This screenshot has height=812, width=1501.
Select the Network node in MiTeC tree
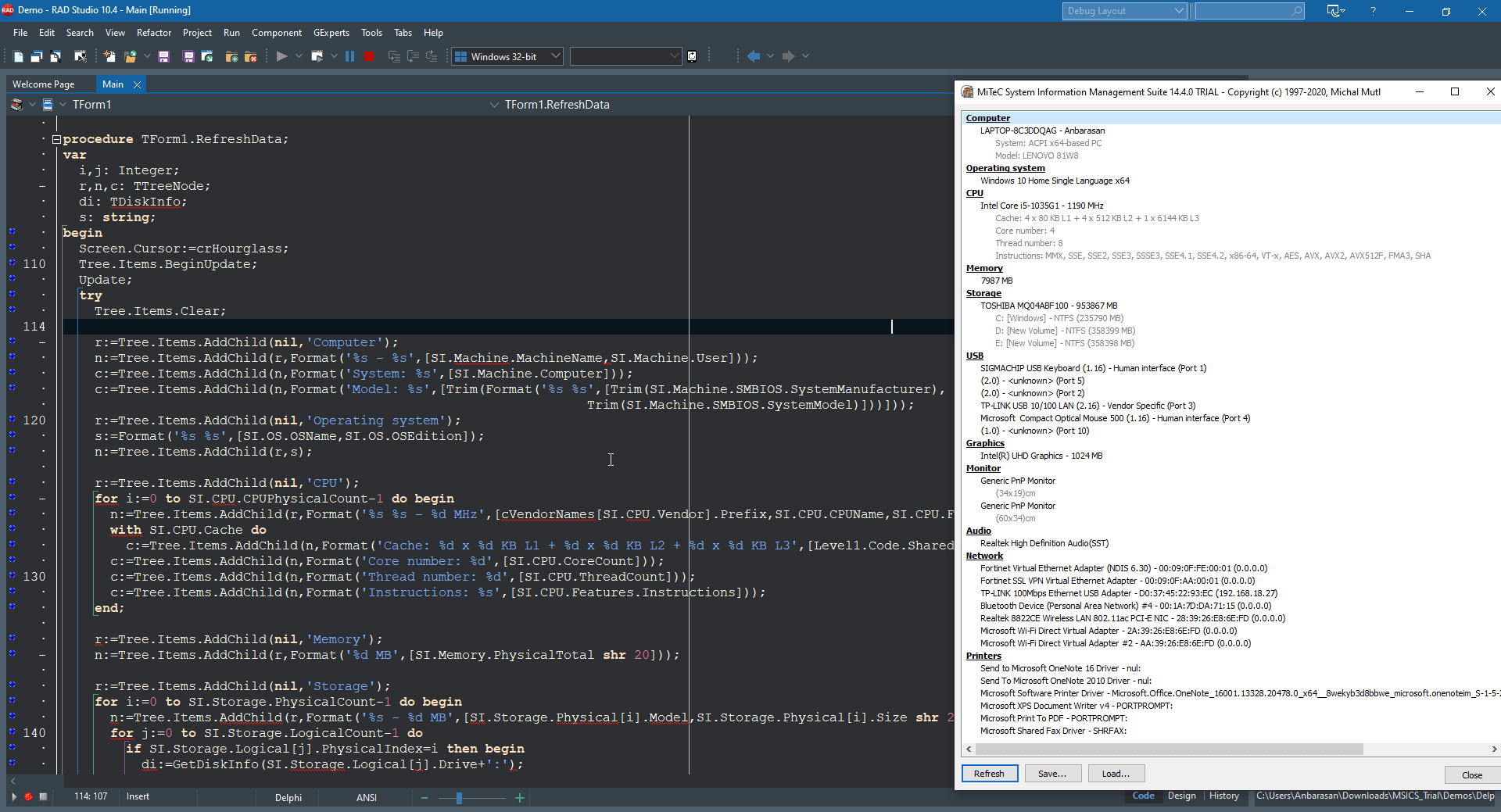(984, 556)
